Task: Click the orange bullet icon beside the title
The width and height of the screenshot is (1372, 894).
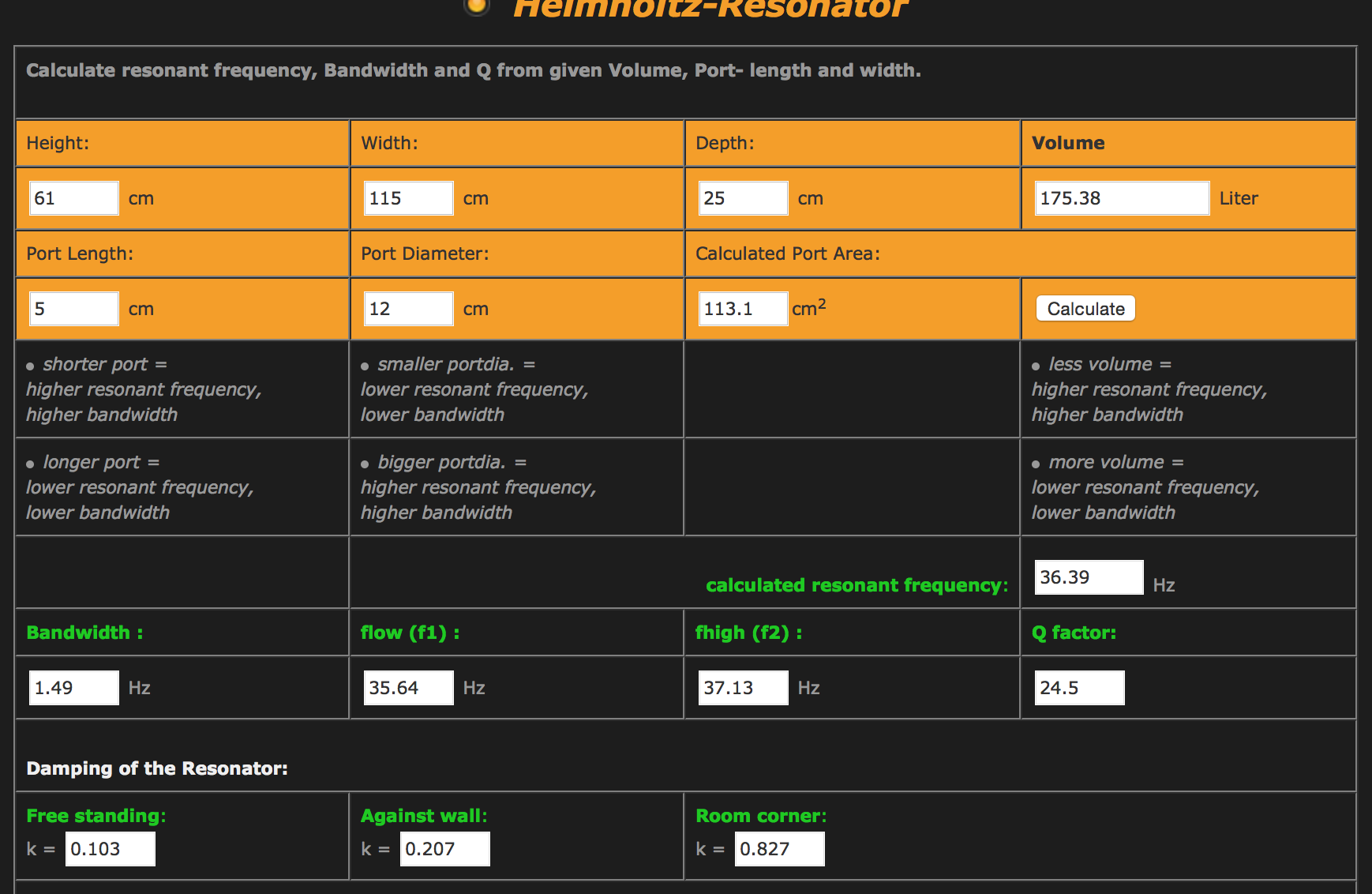Action: (x=476, y=6)
